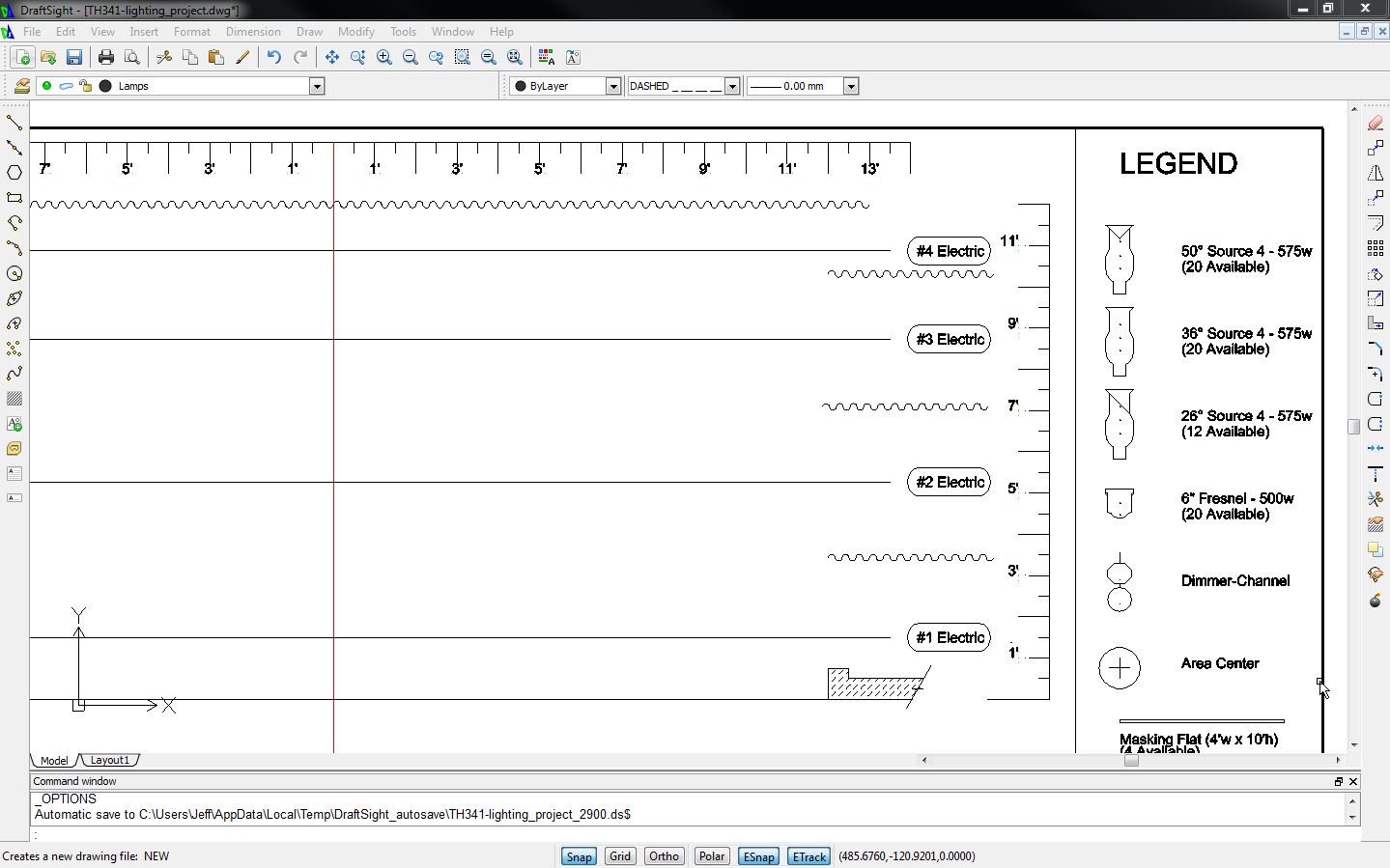This screenshot has height=868, width=1390.
Task: Save the drawing with the floppy icon
Action: coord(74,58)
